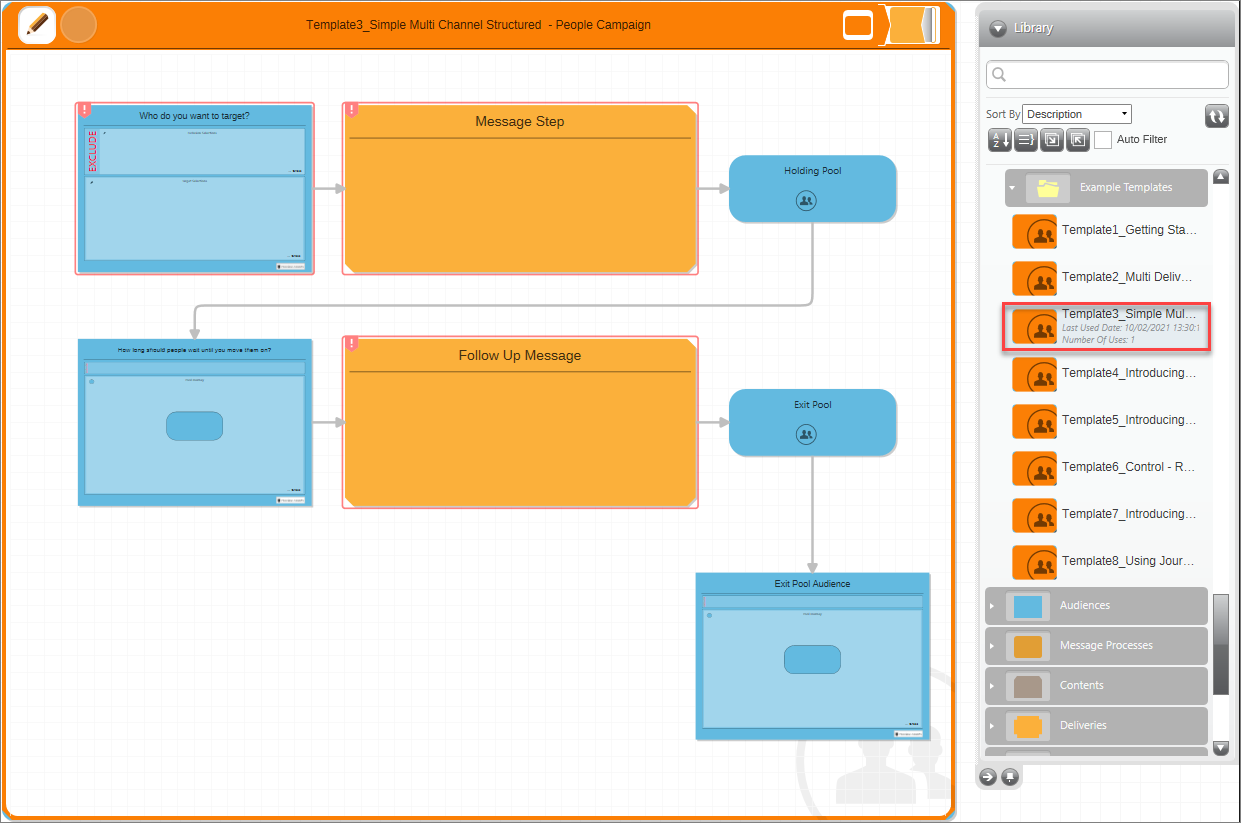
Task: Click the Follow Up Message node
Action: [520, 422]
